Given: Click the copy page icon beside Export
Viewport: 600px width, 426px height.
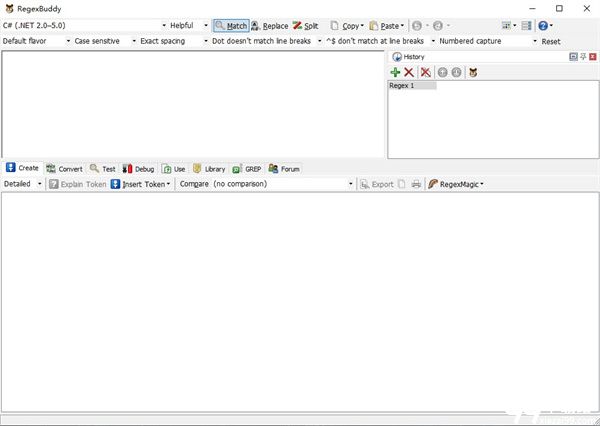Looking at the screenshot, I should click(x=401, y=184).
